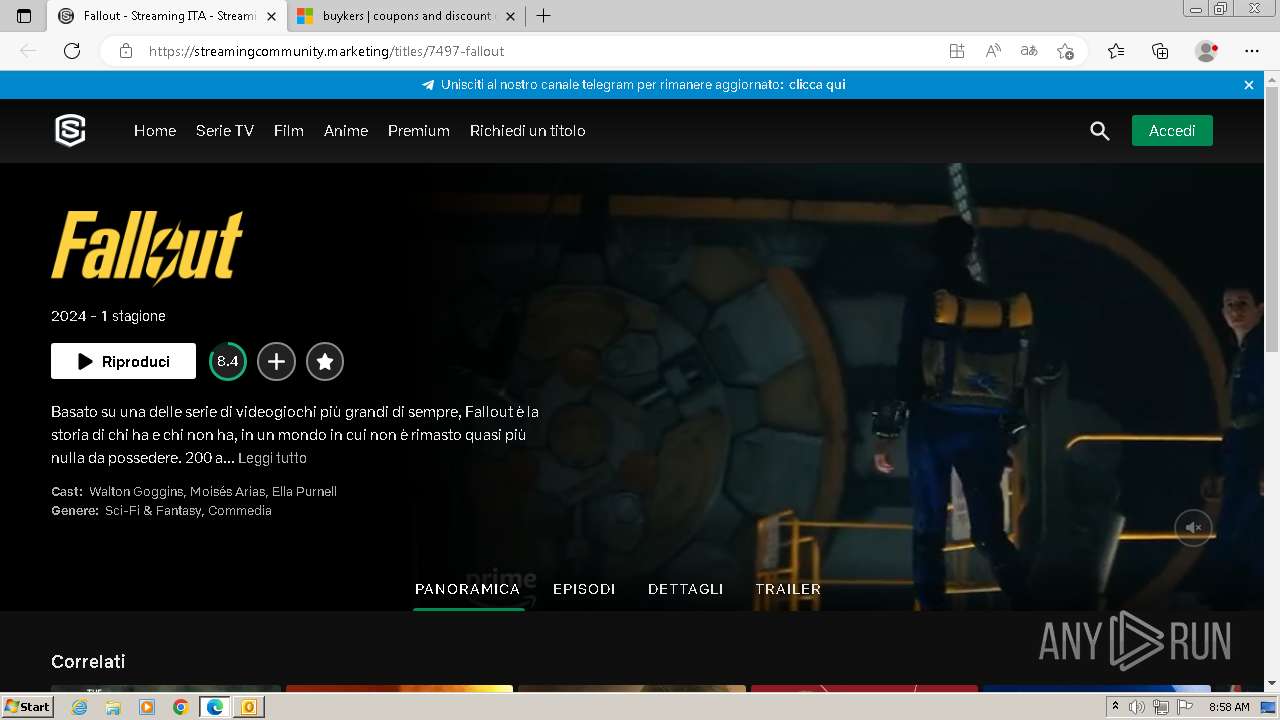This screenshot has width=1280, height=720.
Task: Click the system tray volume icon
Action: (1136, 707)
